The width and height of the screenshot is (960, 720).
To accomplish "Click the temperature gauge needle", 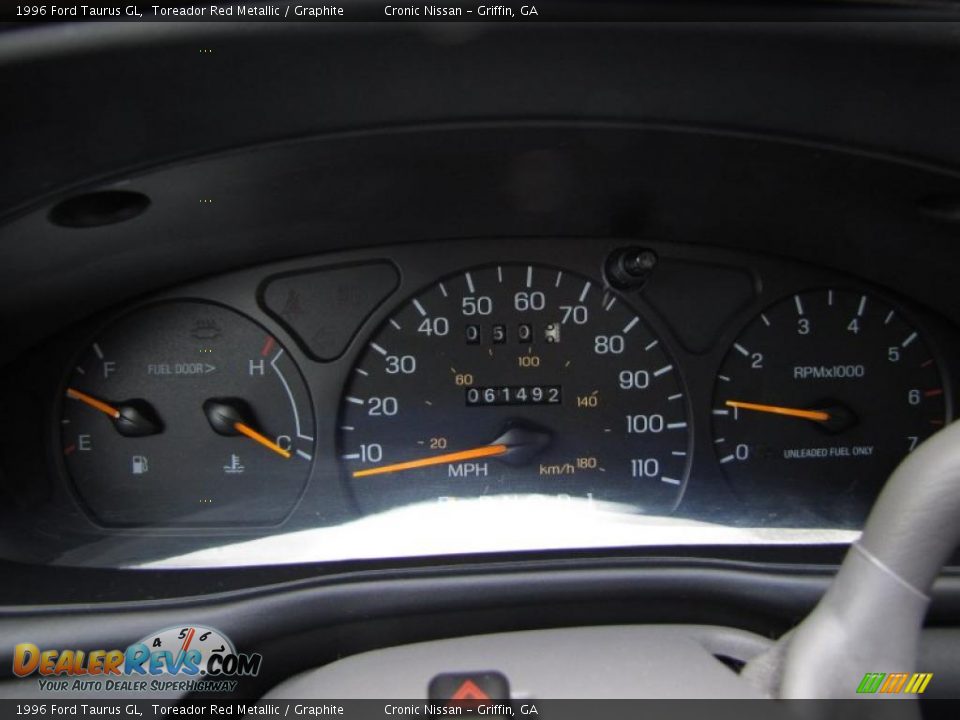I will coord(262,438).
